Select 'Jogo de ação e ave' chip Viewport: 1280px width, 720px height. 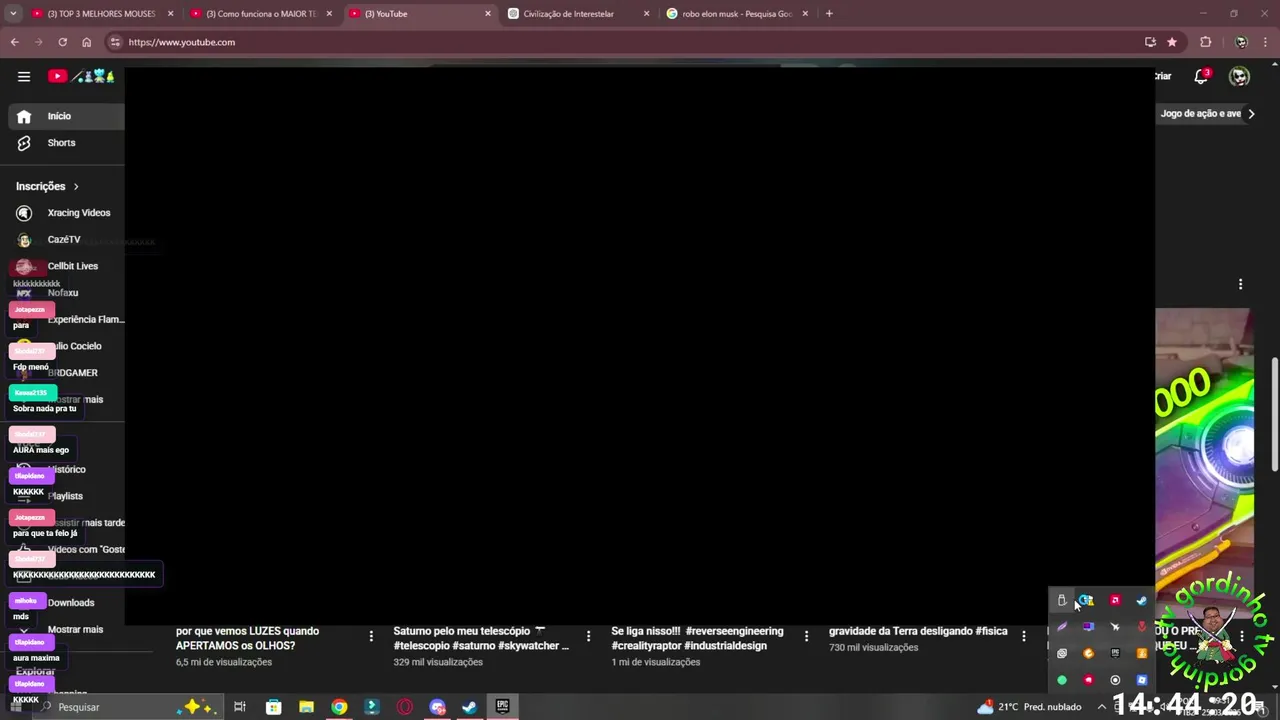pos(1200,114)
